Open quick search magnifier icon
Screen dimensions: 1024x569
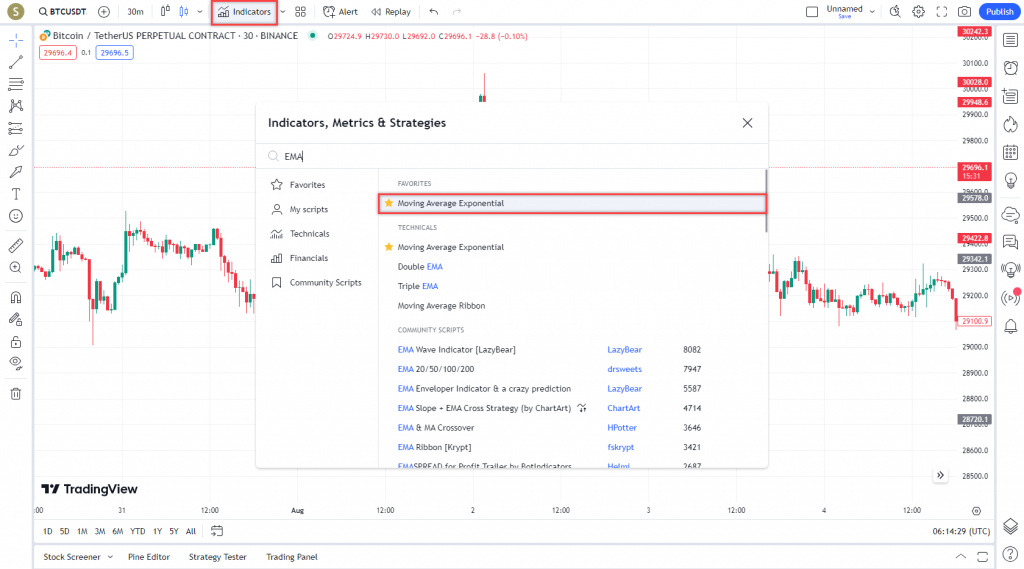click(x=895, y=12)
